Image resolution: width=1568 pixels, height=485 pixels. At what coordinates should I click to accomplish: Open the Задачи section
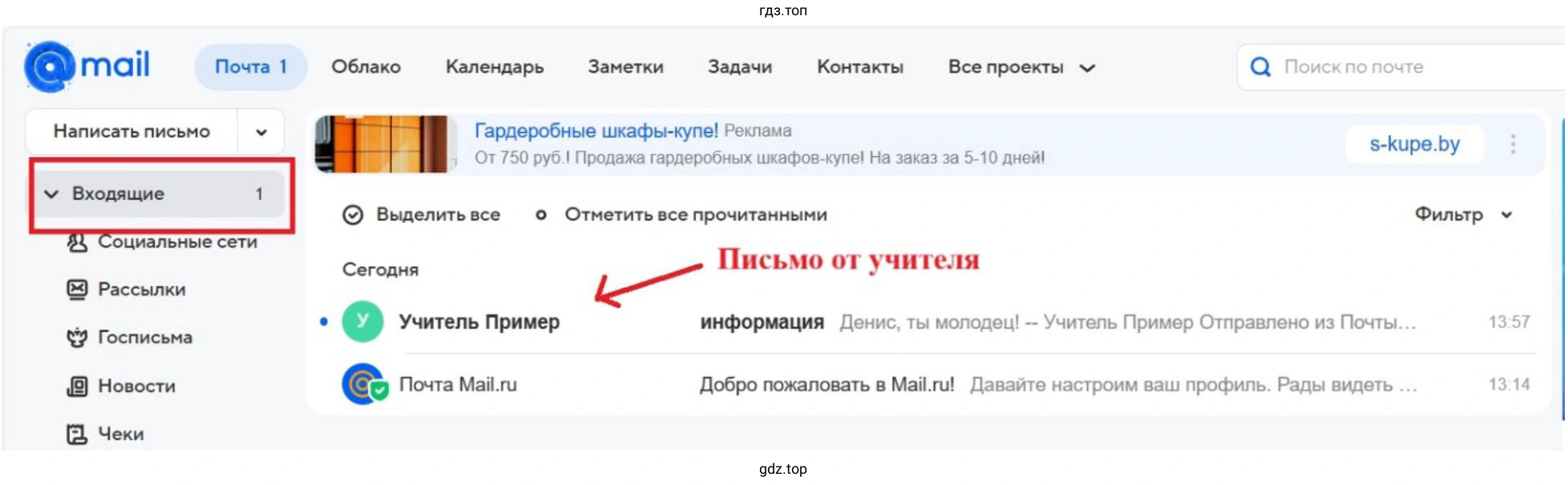coord(740,67)
